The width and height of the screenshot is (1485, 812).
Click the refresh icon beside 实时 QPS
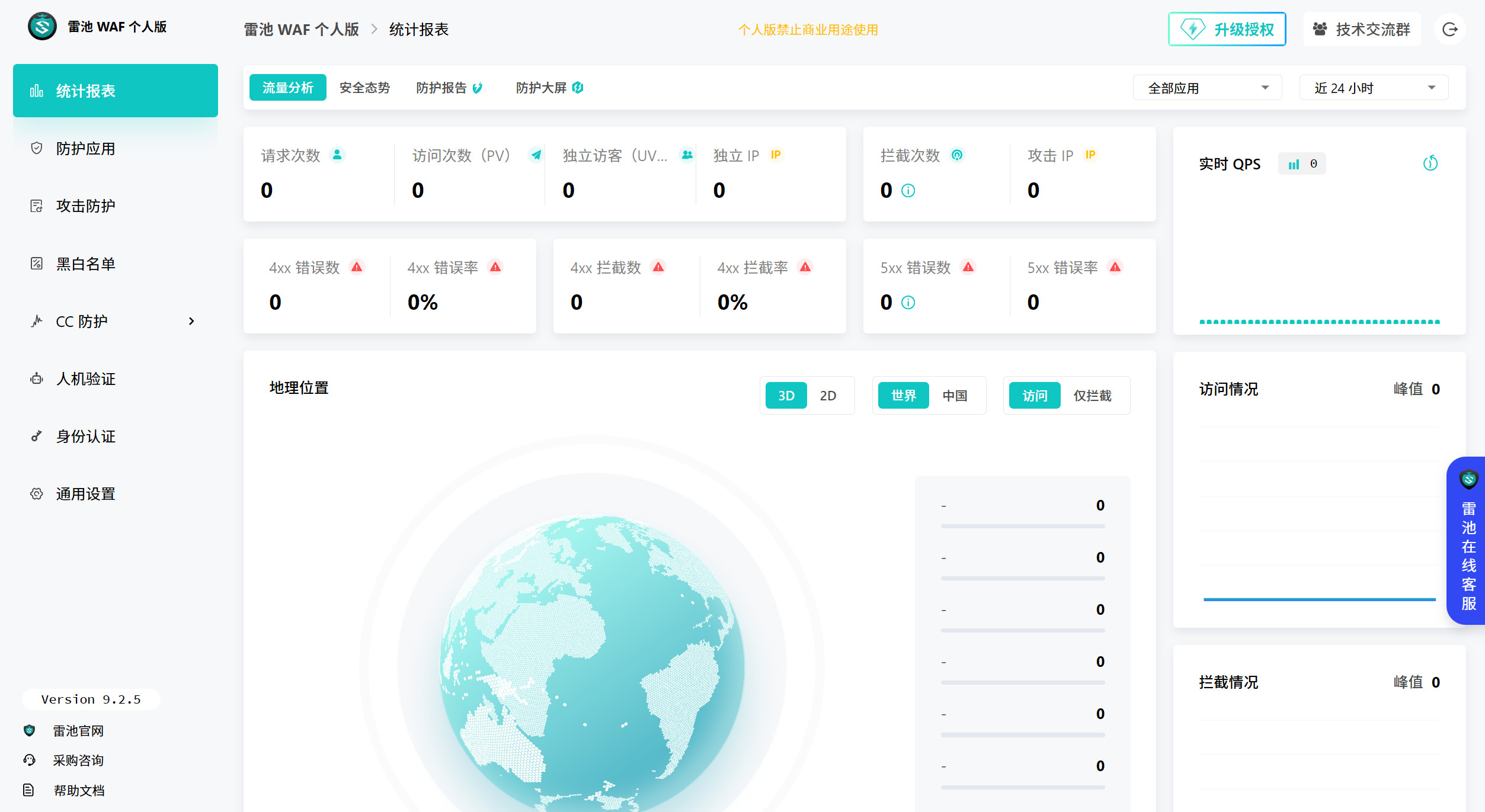tap(1431, 163)
